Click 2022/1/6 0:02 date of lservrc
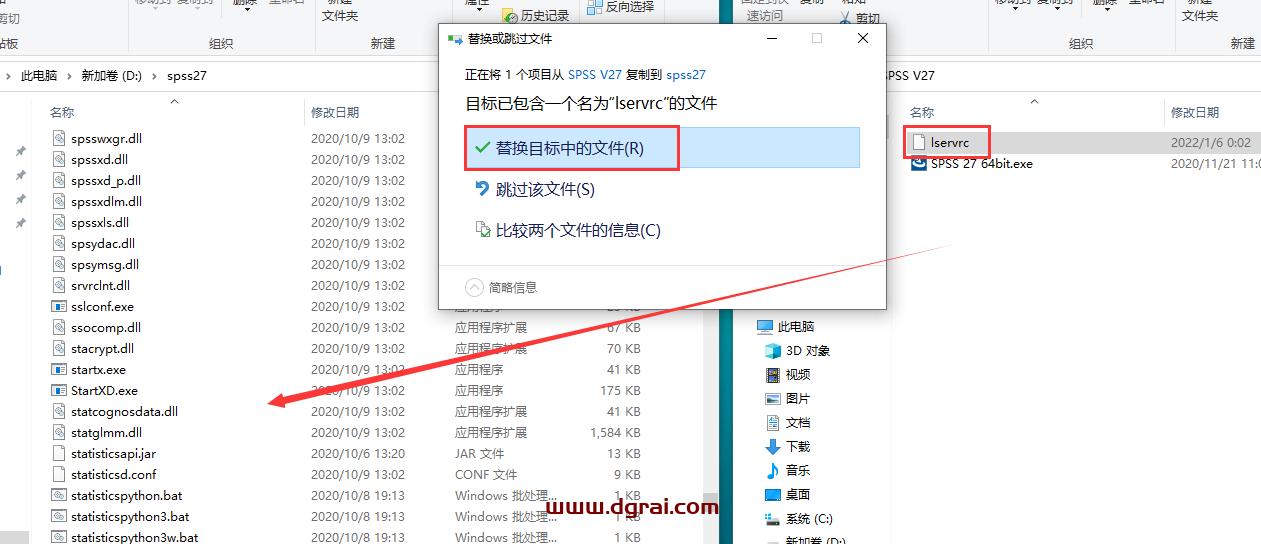The height and width of the screenshot is (544, 1261). [x=1211, y=142]
